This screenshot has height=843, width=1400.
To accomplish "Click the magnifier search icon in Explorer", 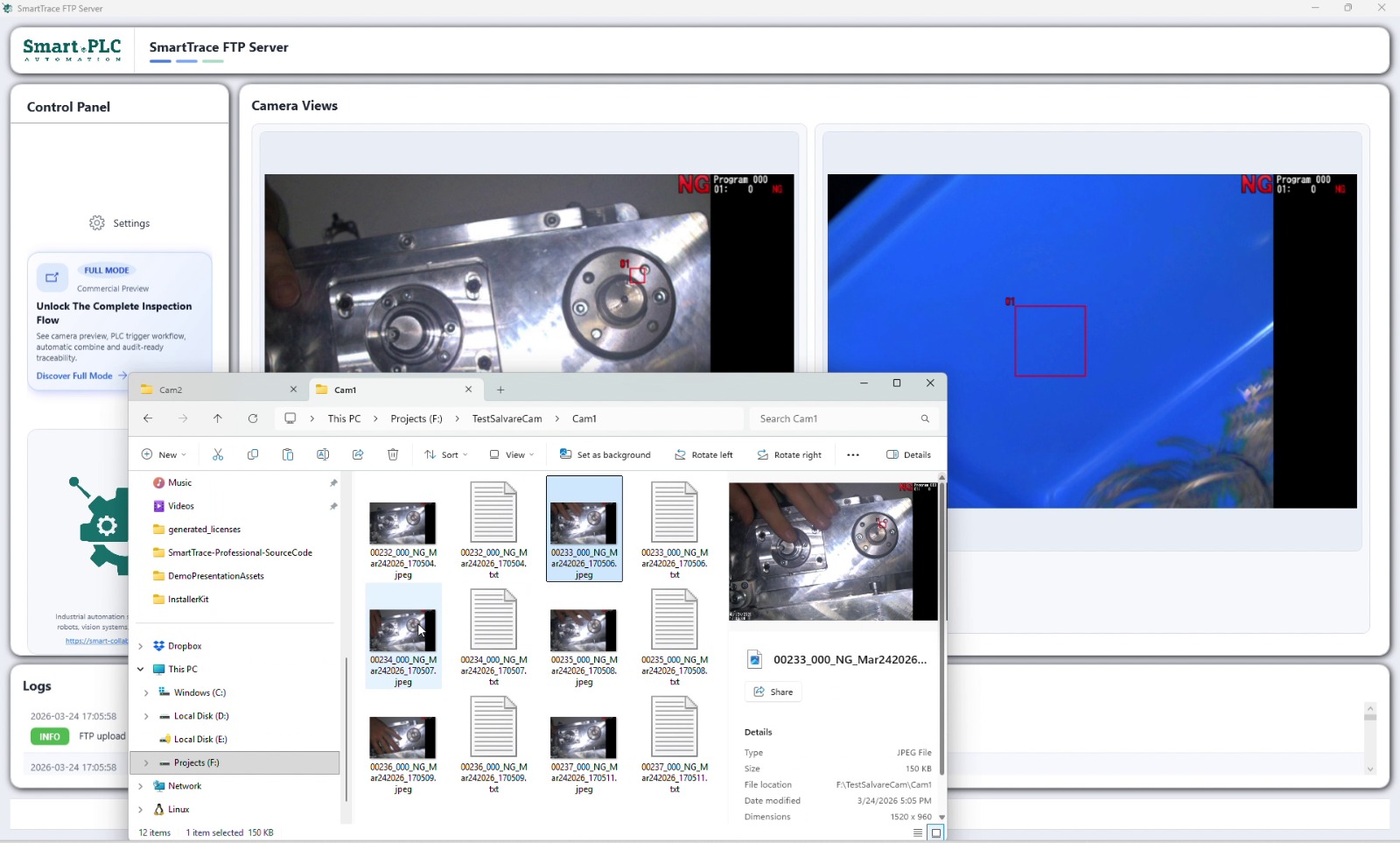I will pyautogui.click(x=925, y=418).
